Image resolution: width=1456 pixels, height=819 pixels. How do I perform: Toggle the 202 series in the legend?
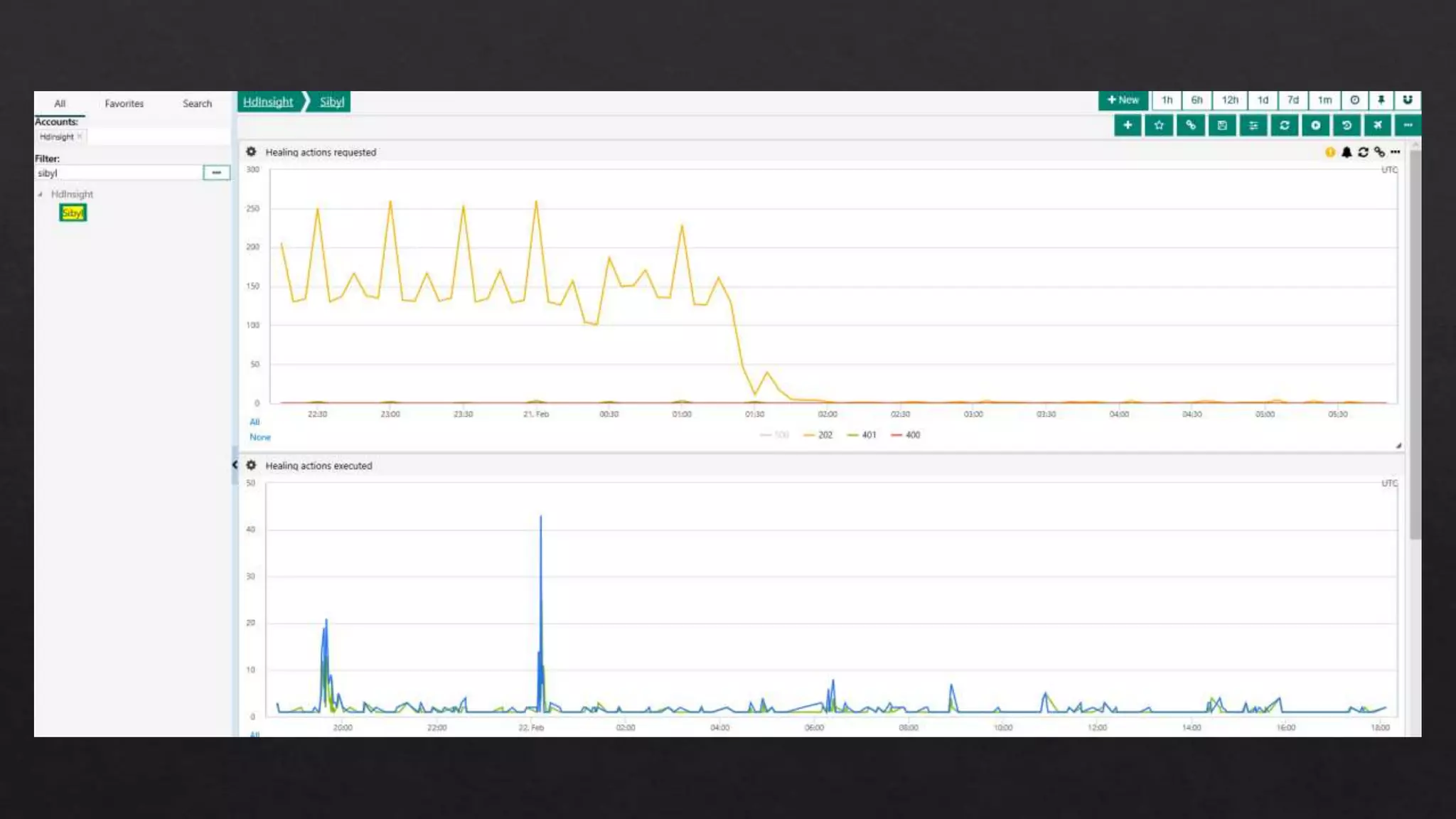(x=824, y=435)
